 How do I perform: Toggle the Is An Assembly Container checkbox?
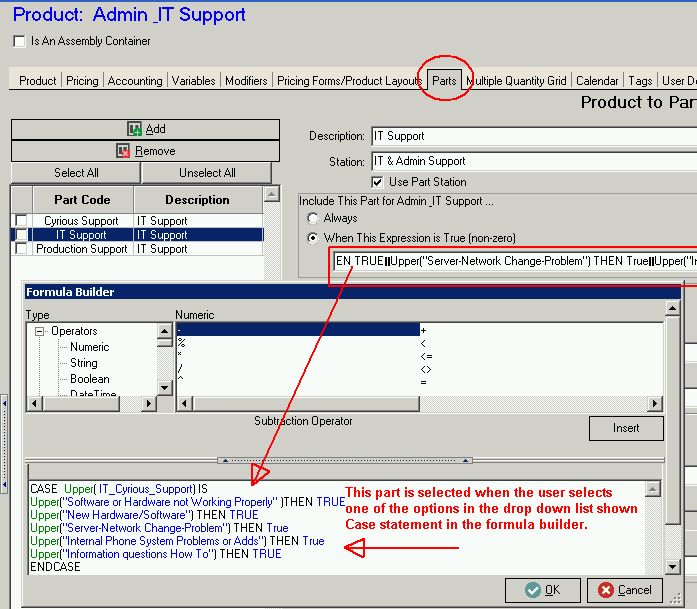coord(19,41)
